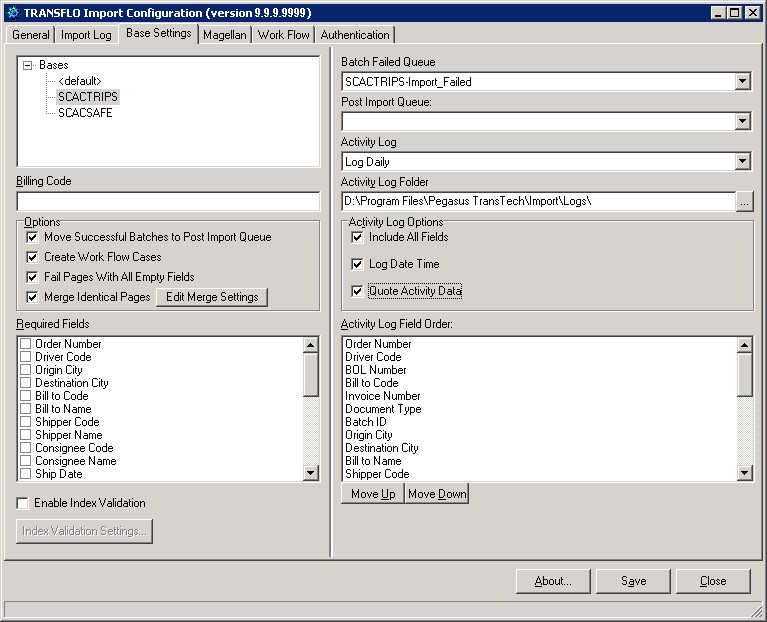Toggle Fail Pages With All Empty Fields
This screenshot has height=622, width=767.
point(32,277)
